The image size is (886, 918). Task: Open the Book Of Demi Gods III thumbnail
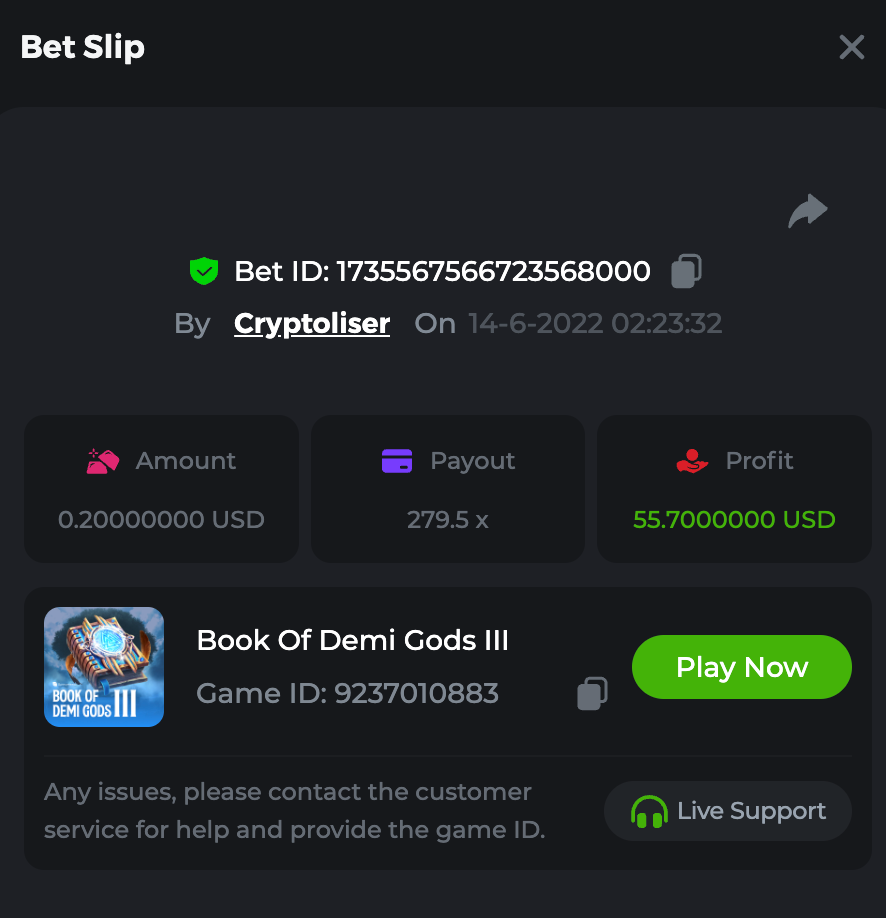[x=104, y=667]
